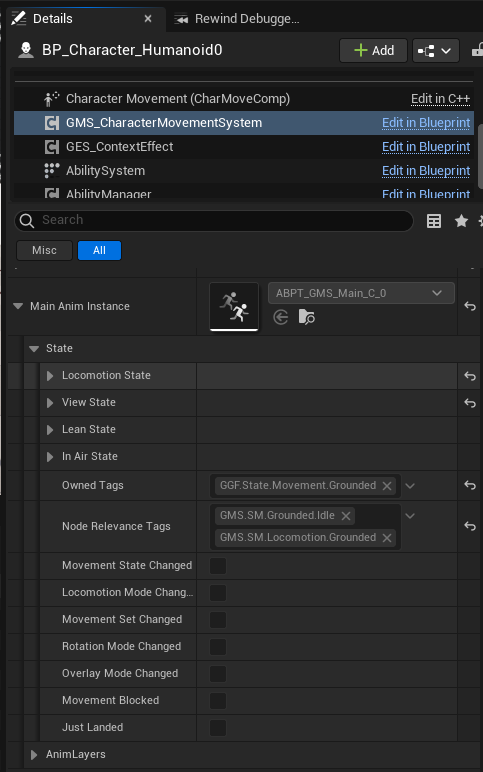The width and height of the screenshot is (483, 772).
Task: Remove the GMS.SM.Grounded.Idle tag
Action: tap(346, 516)
